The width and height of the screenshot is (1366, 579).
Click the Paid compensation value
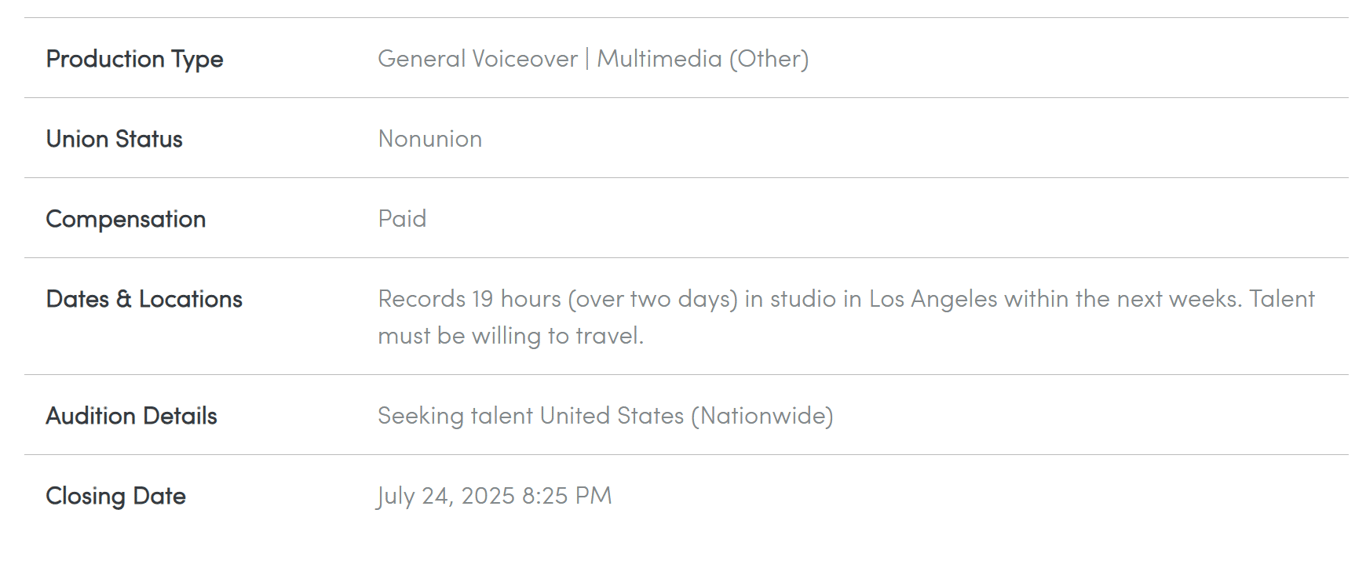pos(402,219)
